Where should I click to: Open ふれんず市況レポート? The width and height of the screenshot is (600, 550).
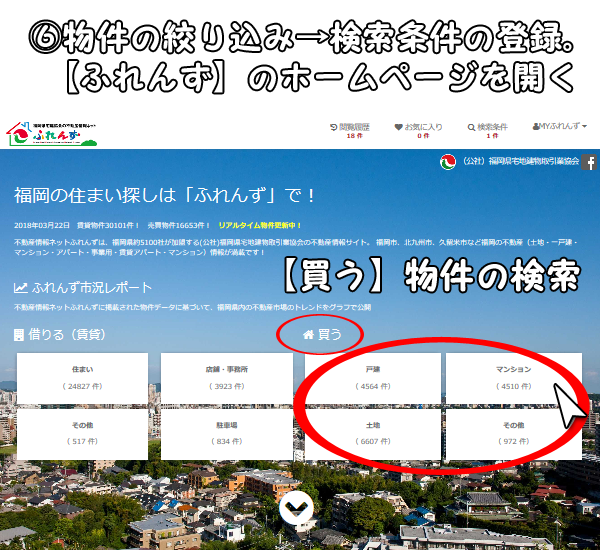[x=92, y=287]
